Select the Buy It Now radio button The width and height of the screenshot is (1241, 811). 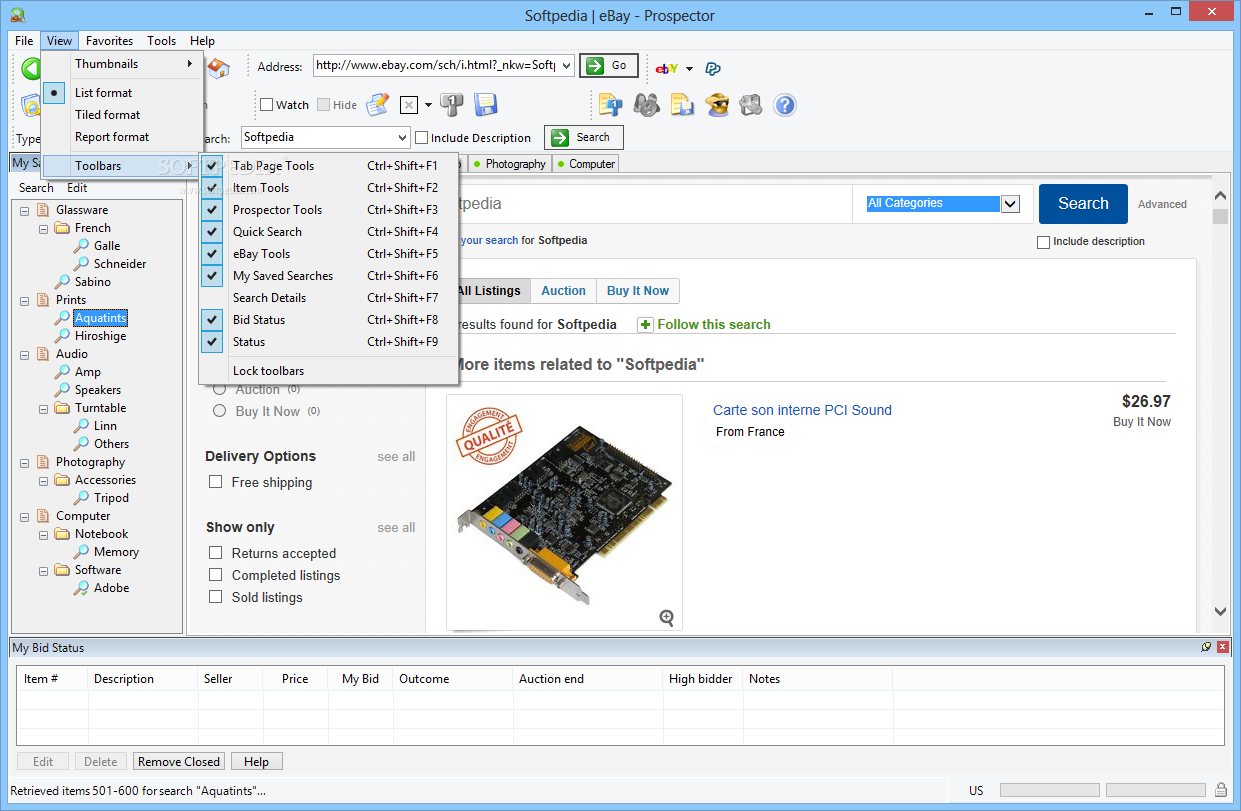click(219, 411)
